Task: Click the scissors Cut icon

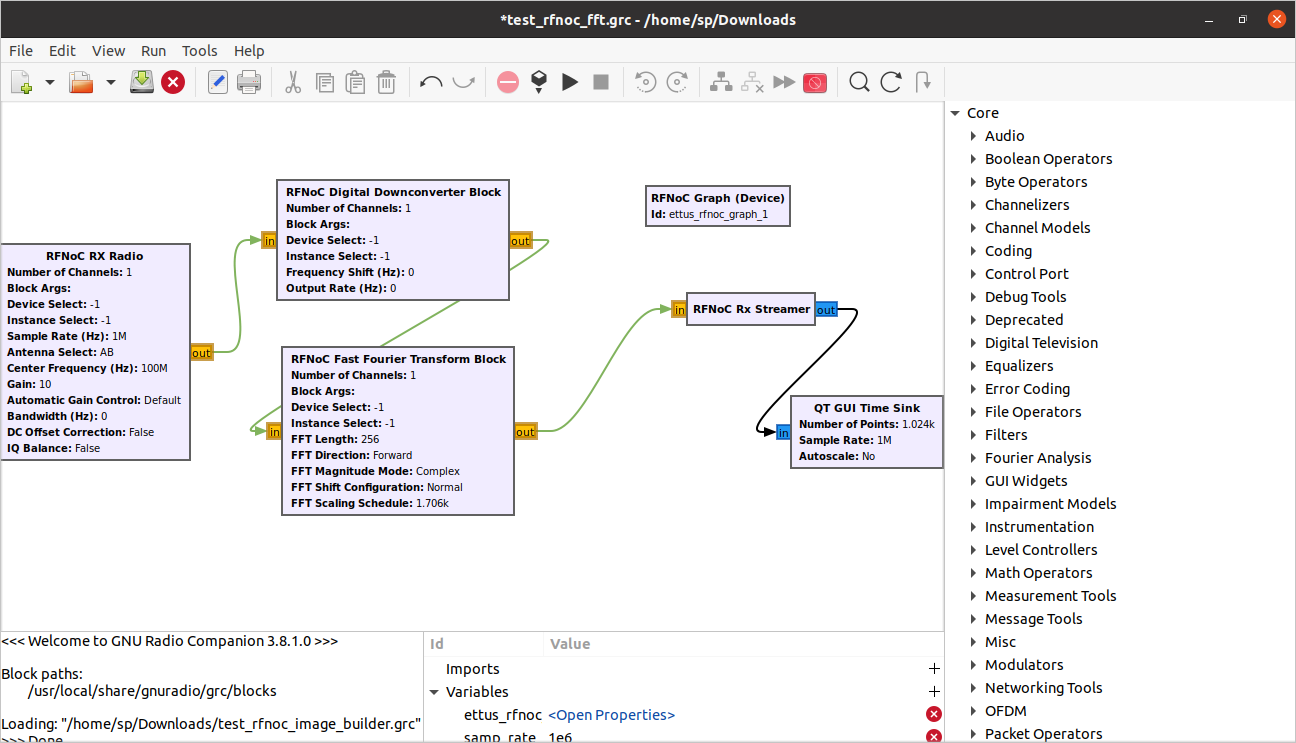Action: pyautogui.click(x=293, y=82)
